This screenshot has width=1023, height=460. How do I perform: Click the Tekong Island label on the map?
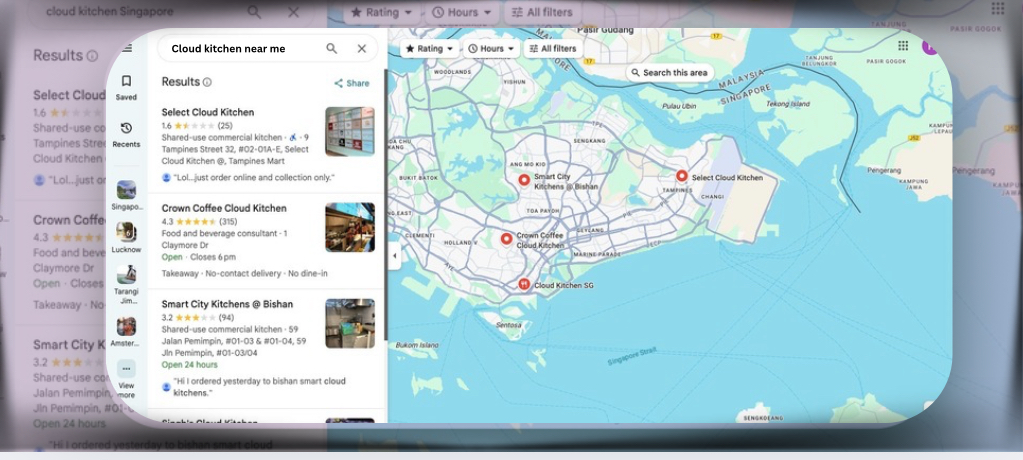point(787,104)
